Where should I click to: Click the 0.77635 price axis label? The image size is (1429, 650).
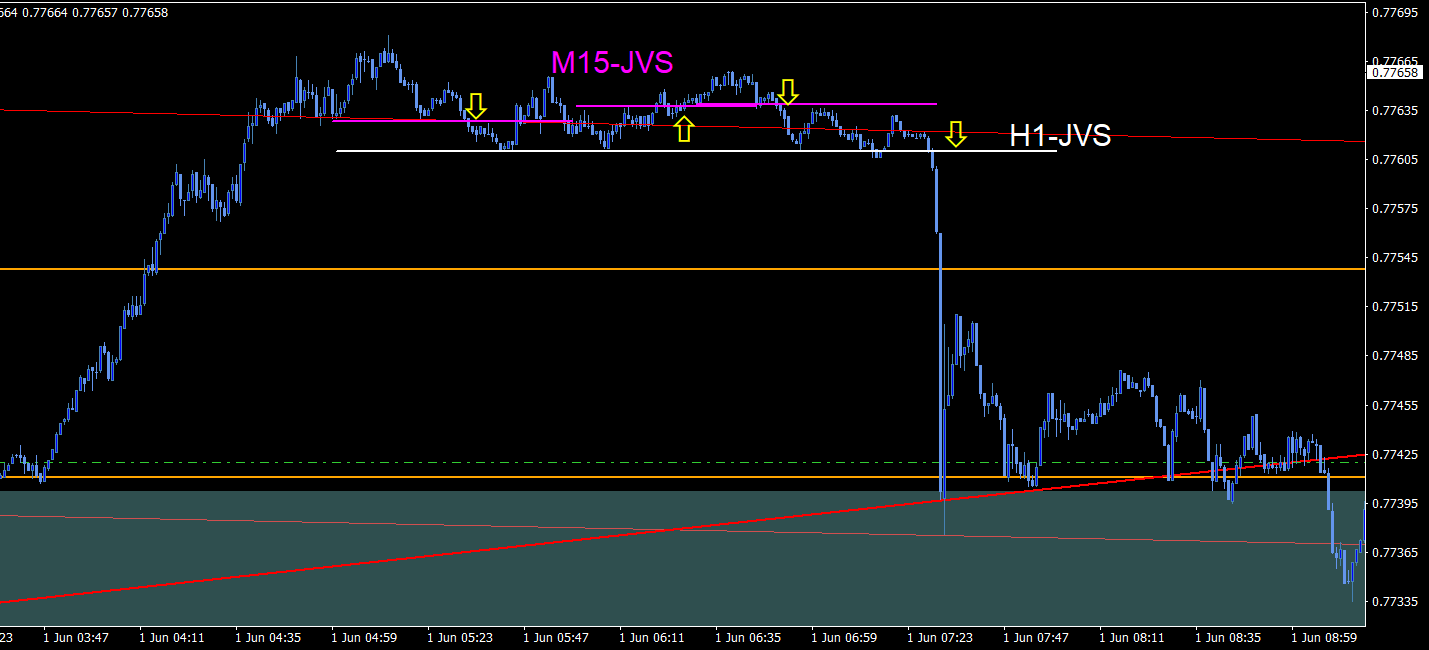[x=1397, y=111]
